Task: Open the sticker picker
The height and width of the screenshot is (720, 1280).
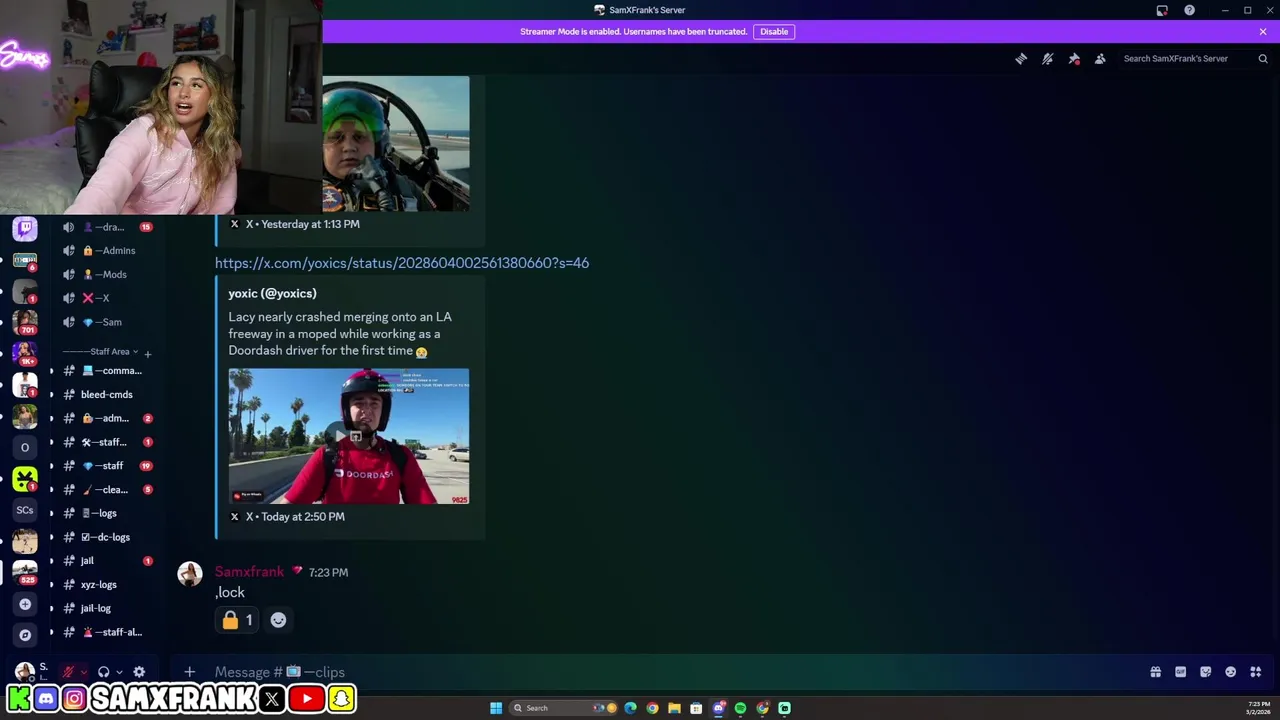Action: [x=1205, y=672]
